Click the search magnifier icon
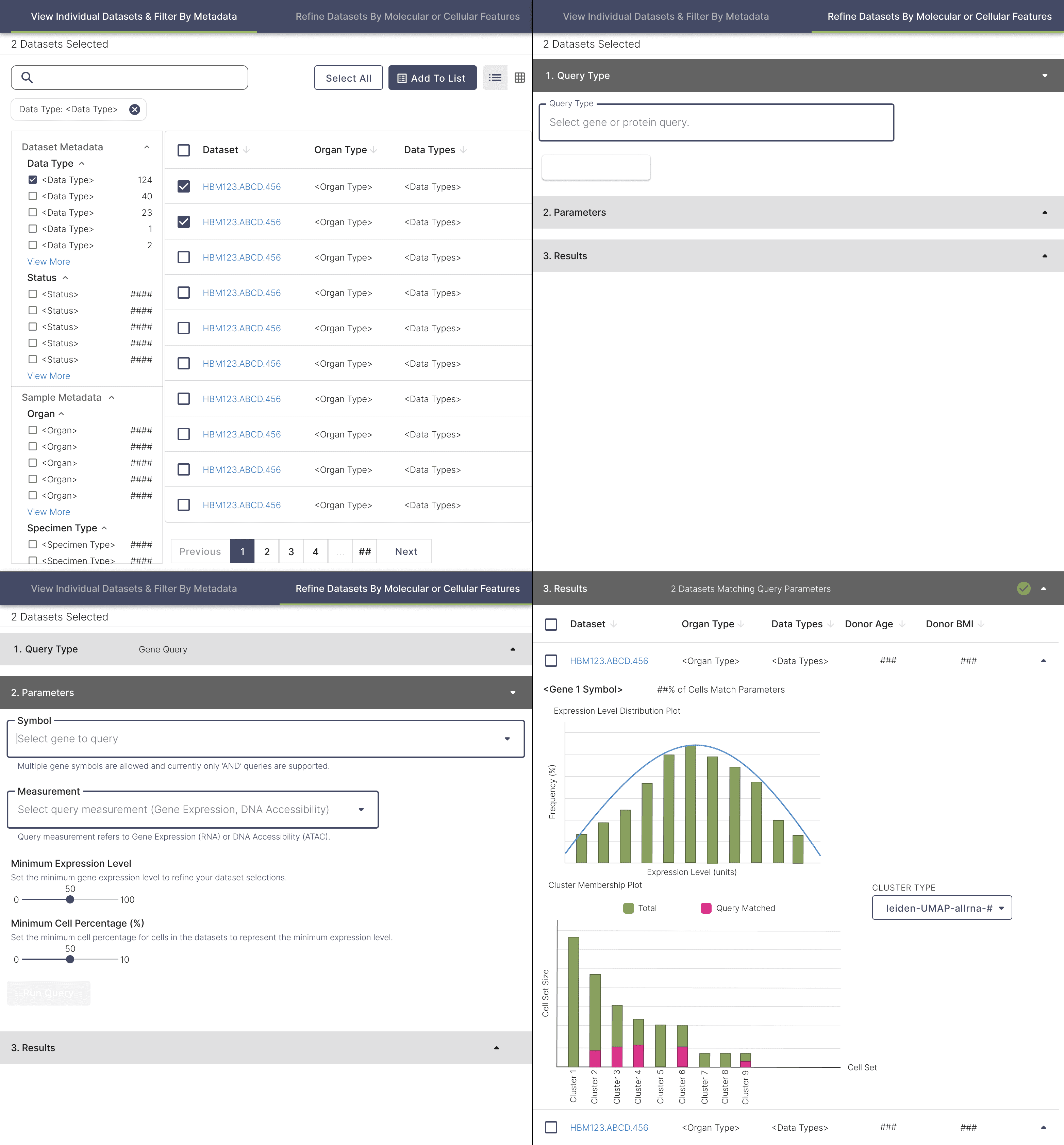The width and height of the screenshot is (1064, 1145). coord(27,77)
